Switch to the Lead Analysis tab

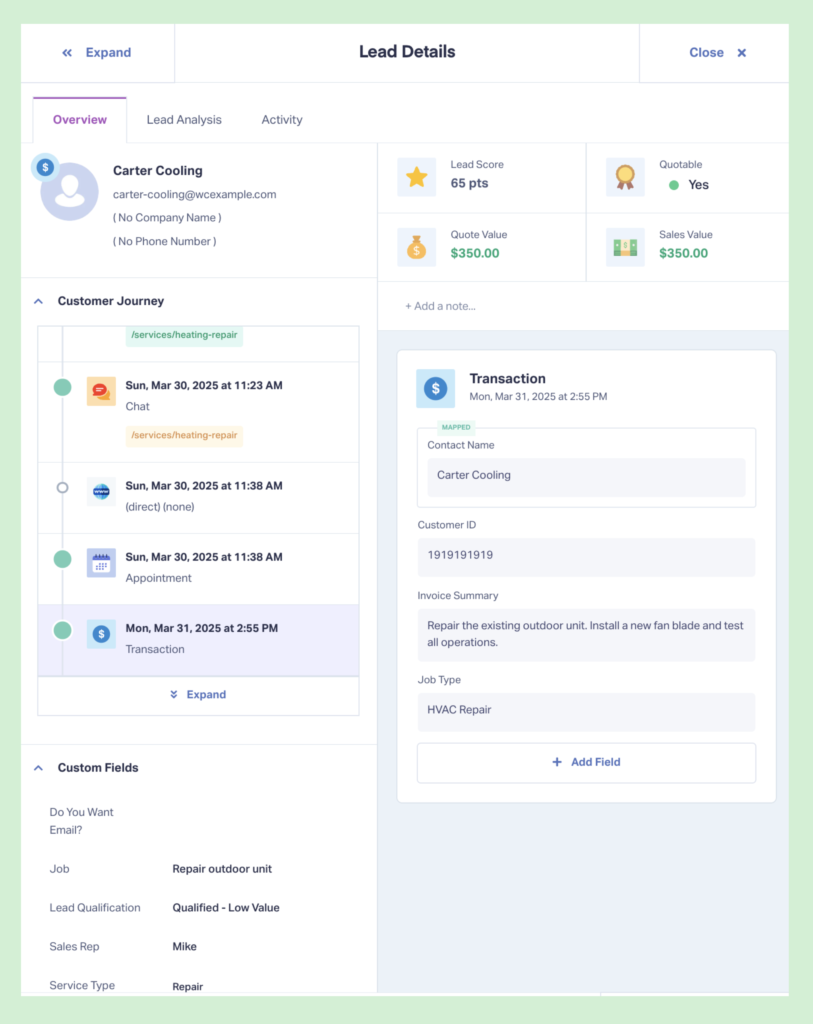pyautogui.click(x=184, y=119)
